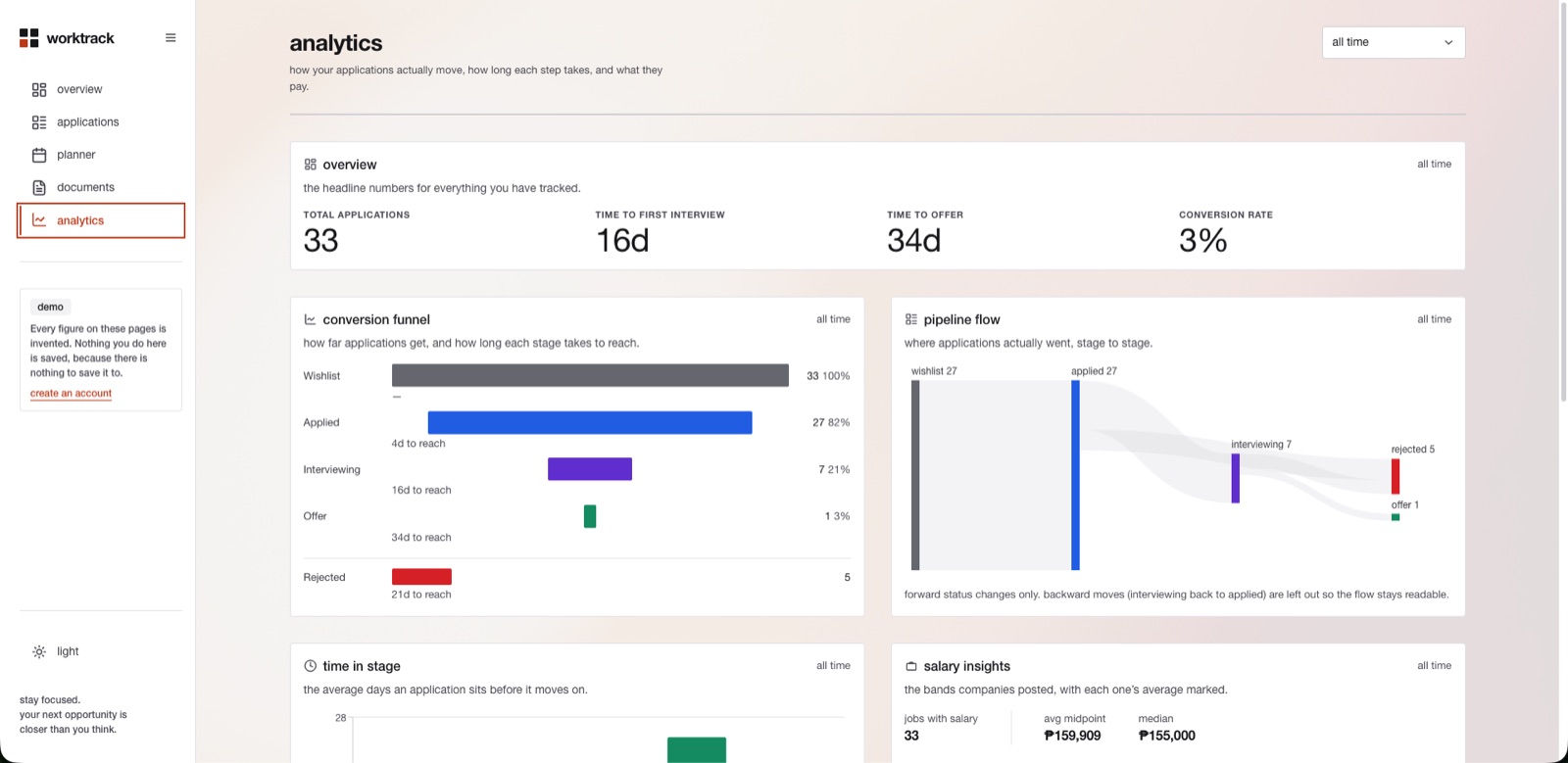1568x763 pixels.
Task: Click the documents file icon
Action: coord(39,187)
